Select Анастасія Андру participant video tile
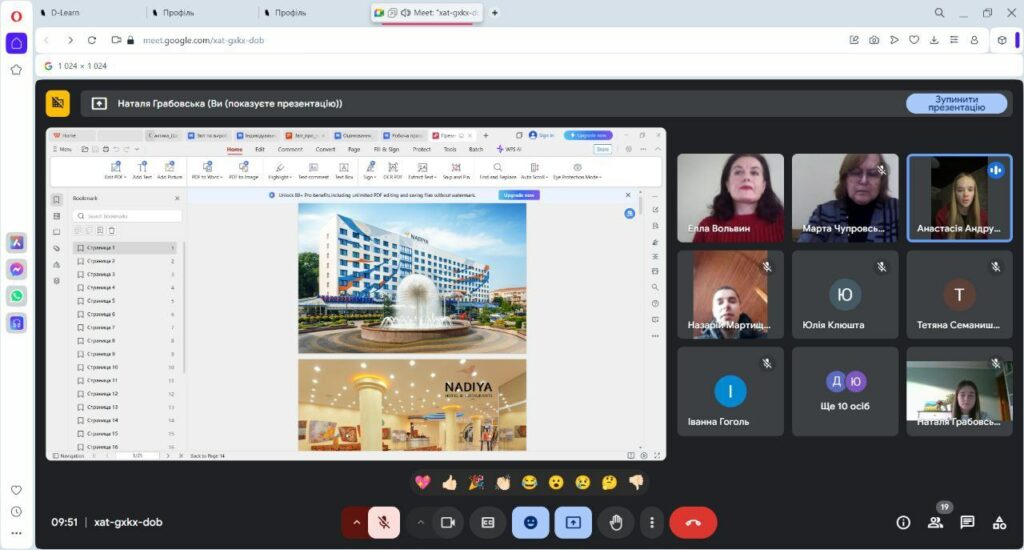This screenshot has height=550, width=1024. (x=959, y=197)
